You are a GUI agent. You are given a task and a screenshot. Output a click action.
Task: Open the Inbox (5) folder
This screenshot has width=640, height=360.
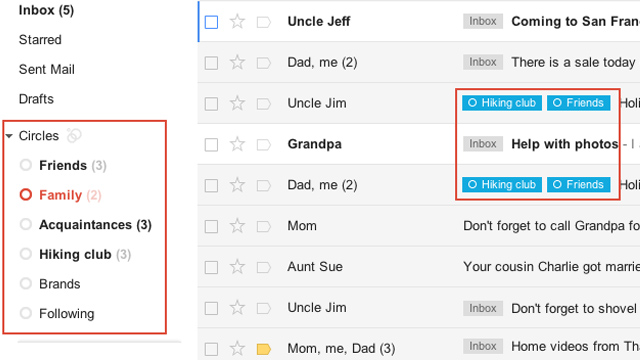pos(46,10)
